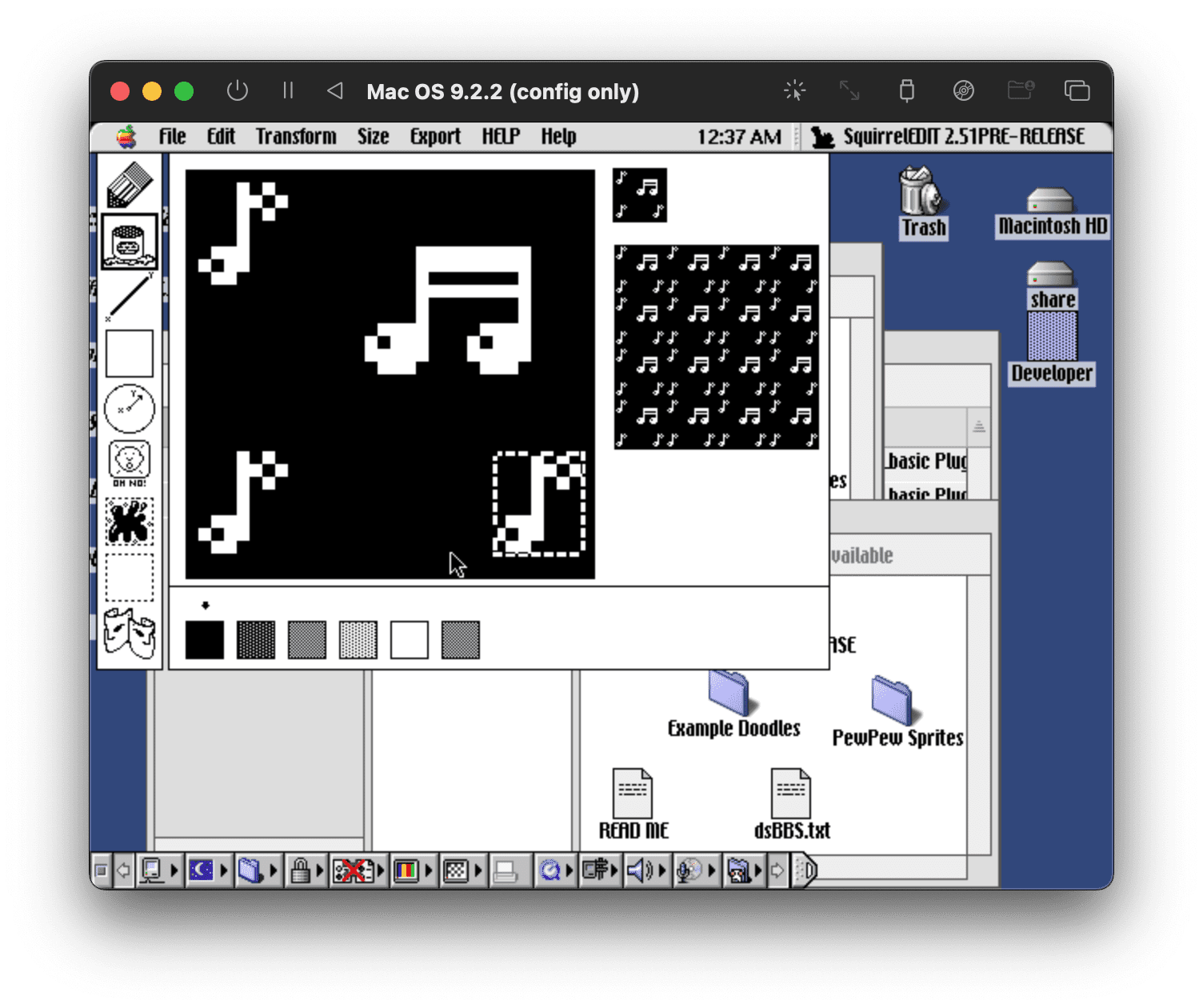Open the Size menu
The image size is (1203, 1008).
pyautogui.click(x=373, y=137)
